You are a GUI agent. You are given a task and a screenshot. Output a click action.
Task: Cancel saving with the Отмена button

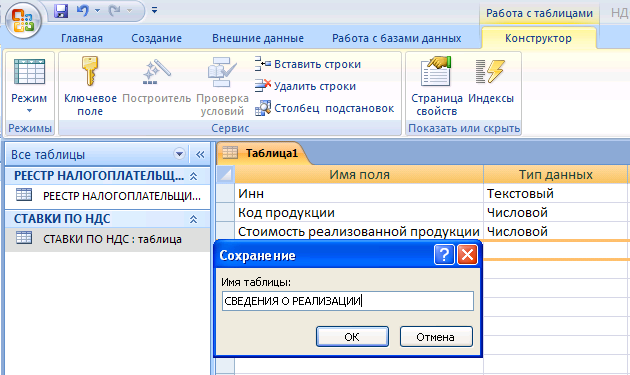(436, 336)
